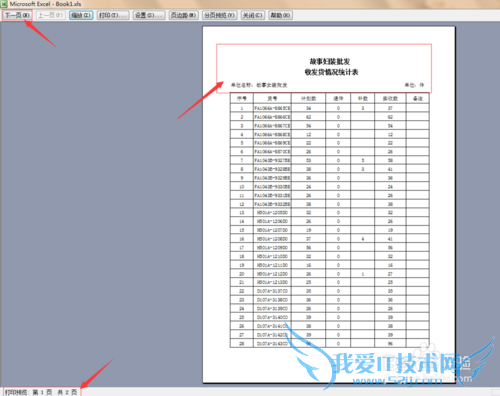The width and height of the screenshot is (500, 396).
Task: Click the 单位名称 line under the title
Action: (x=259, y=85)
